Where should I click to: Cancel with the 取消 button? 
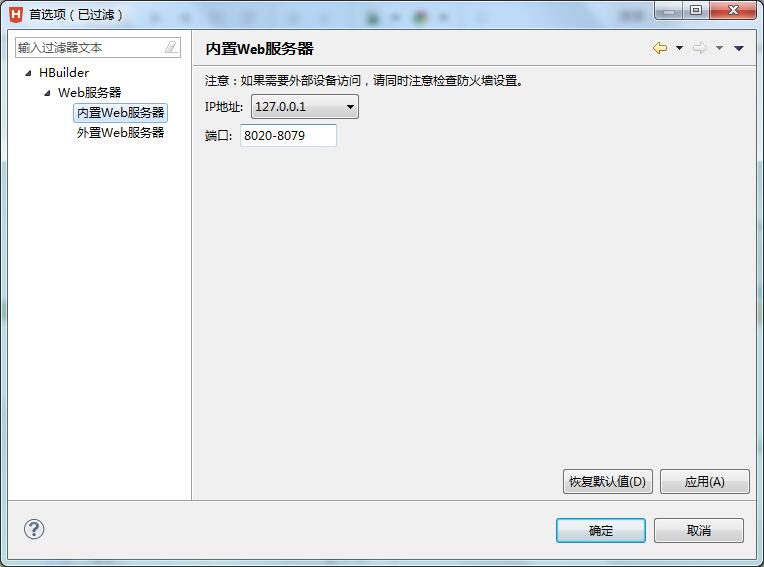pyautogui.click(x=699, y=530)
